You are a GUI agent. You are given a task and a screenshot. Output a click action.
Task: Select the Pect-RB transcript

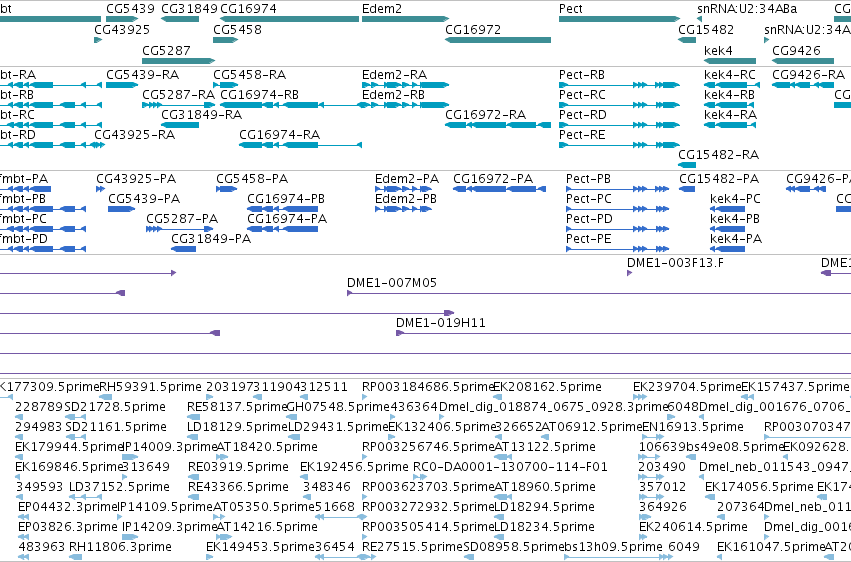[x=619, y=85]
